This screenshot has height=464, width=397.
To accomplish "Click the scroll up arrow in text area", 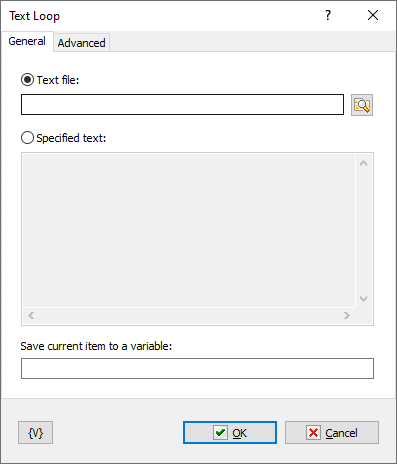I will coord(363,163).
